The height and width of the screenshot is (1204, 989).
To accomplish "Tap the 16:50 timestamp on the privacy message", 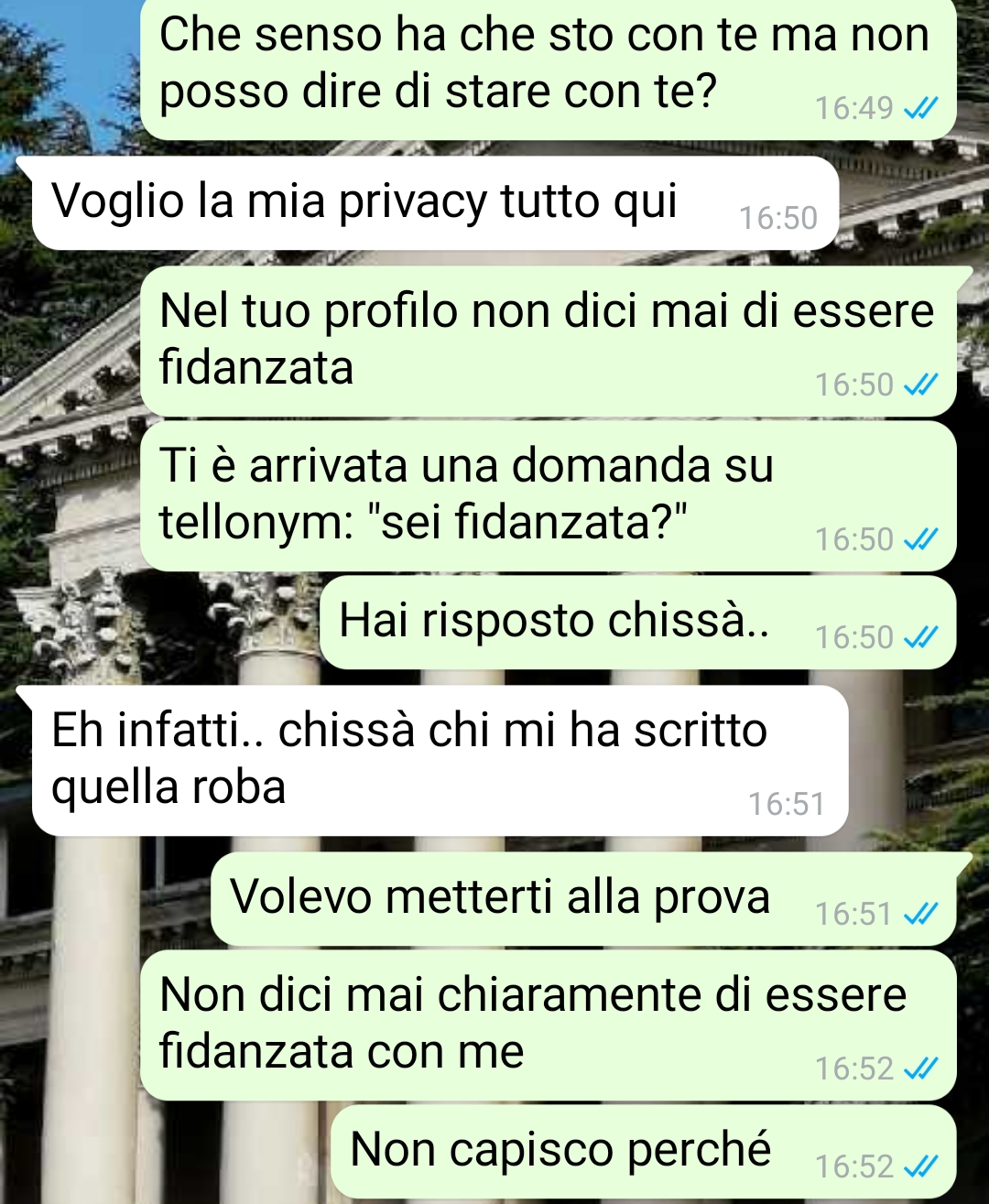I will [x=778, y=218].
